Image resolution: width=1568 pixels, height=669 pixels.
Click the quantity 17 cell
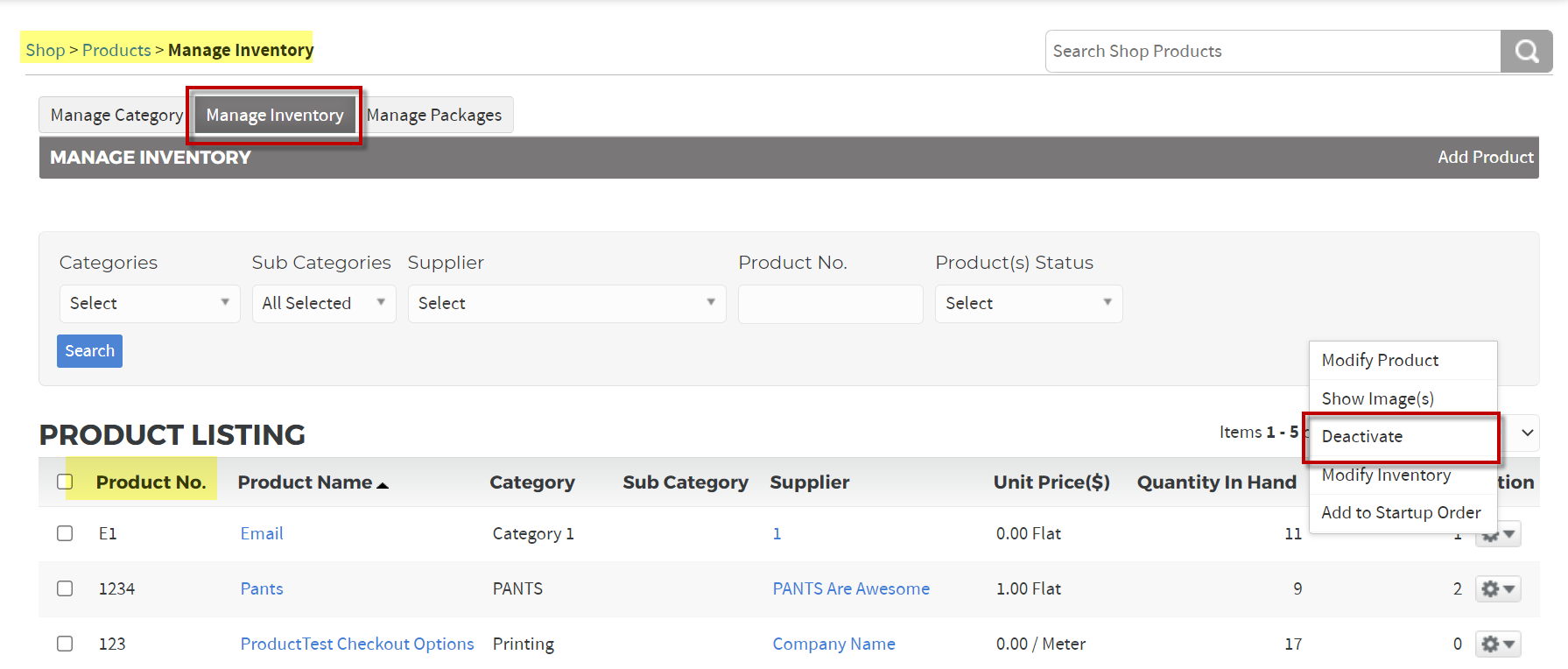1293,644
